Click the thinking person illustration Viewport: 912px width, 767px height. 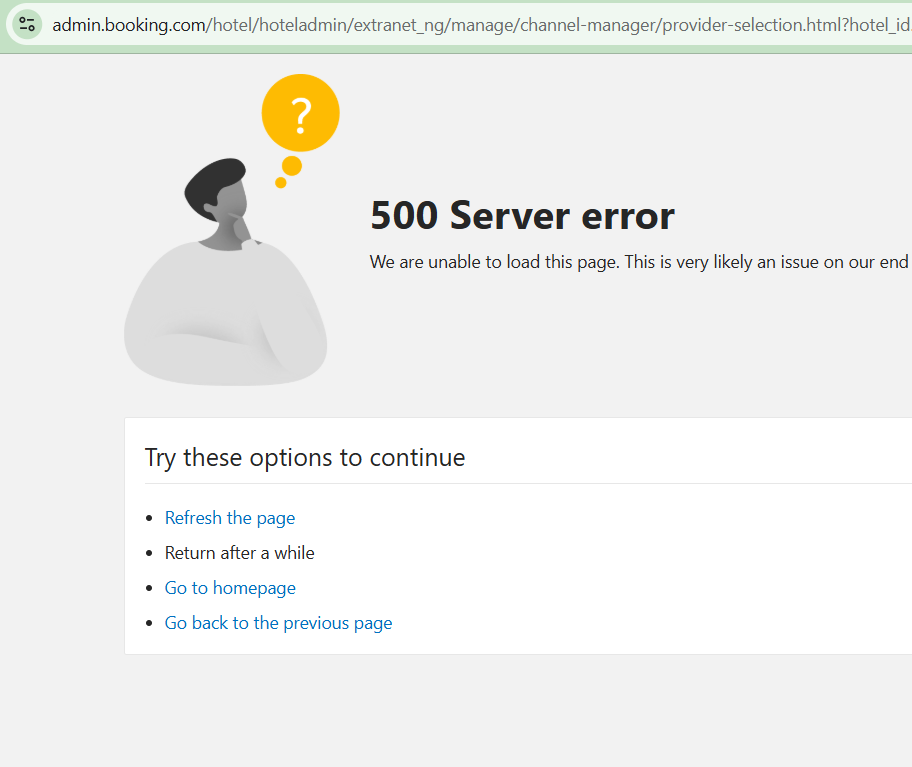[226, 272]
